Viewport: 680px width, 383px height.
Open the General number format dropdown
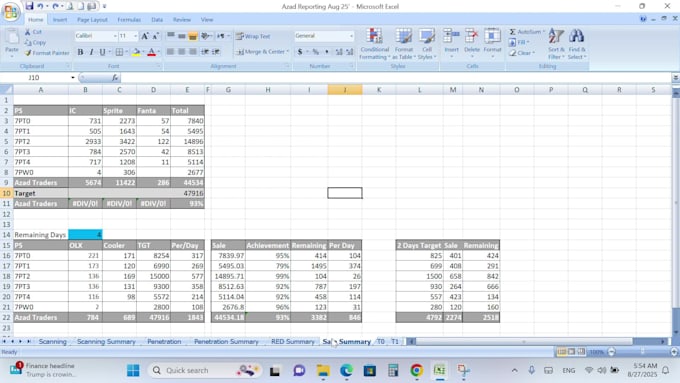pyautogui.click(x=351, y=36)
